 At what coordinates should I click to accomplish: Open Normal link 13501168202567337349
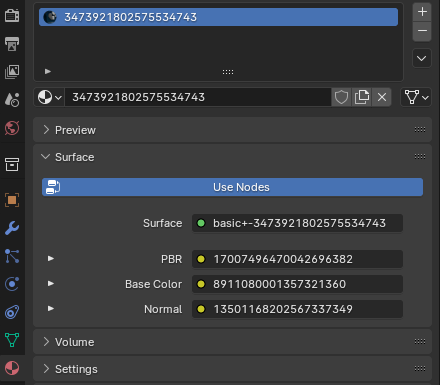[x=297, y=309]
